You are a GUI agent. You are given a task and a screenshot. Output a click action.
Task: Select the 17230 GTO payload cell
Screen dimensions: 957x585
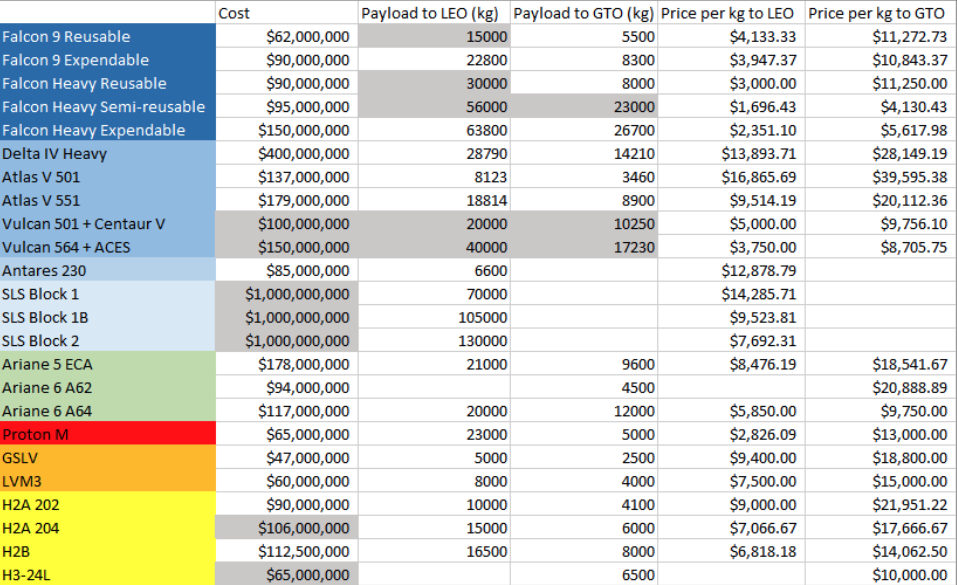tap(584, 247)
